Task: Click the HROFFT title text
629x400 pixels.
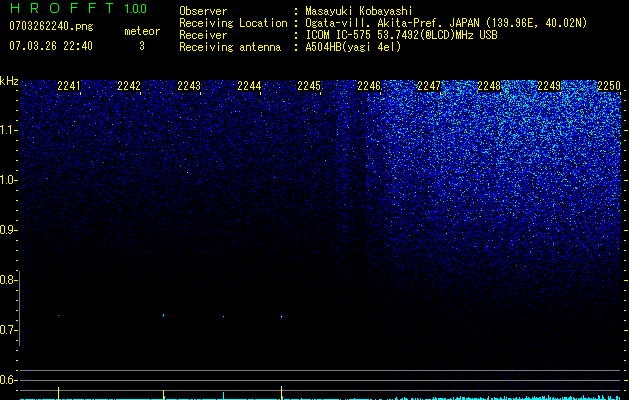Action: pos(62,8)
